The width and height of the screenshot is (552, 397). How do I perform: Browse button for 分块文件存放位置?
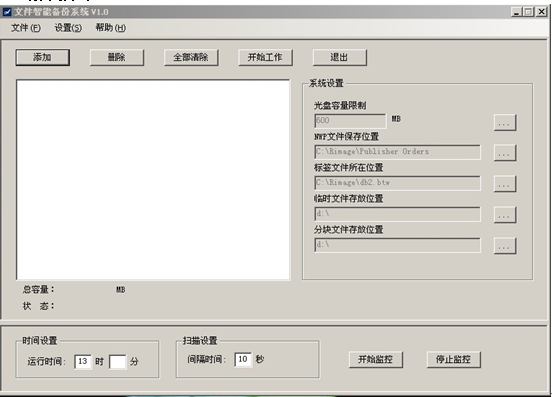click(505, 246)
